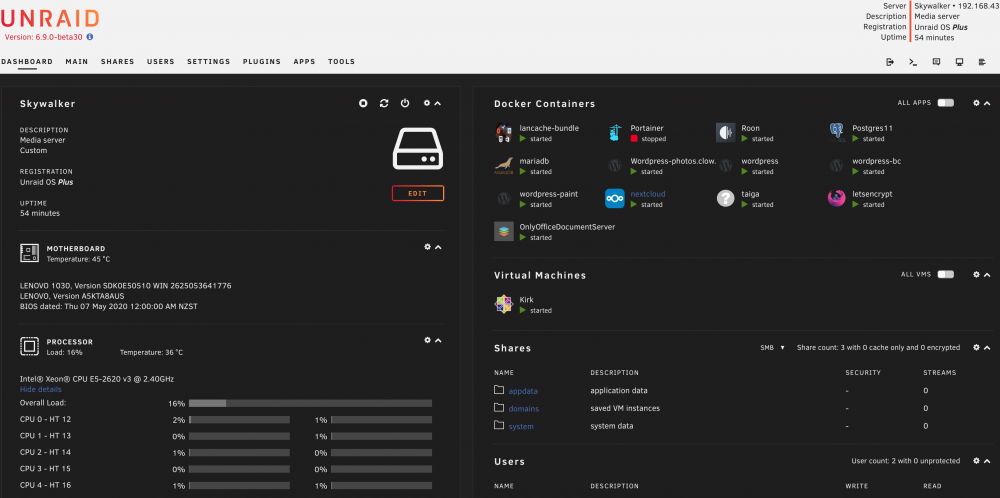Click the lancache-bundle container icon
The height and width of the screenshot is (498, 1000).
tap(504, 133)
